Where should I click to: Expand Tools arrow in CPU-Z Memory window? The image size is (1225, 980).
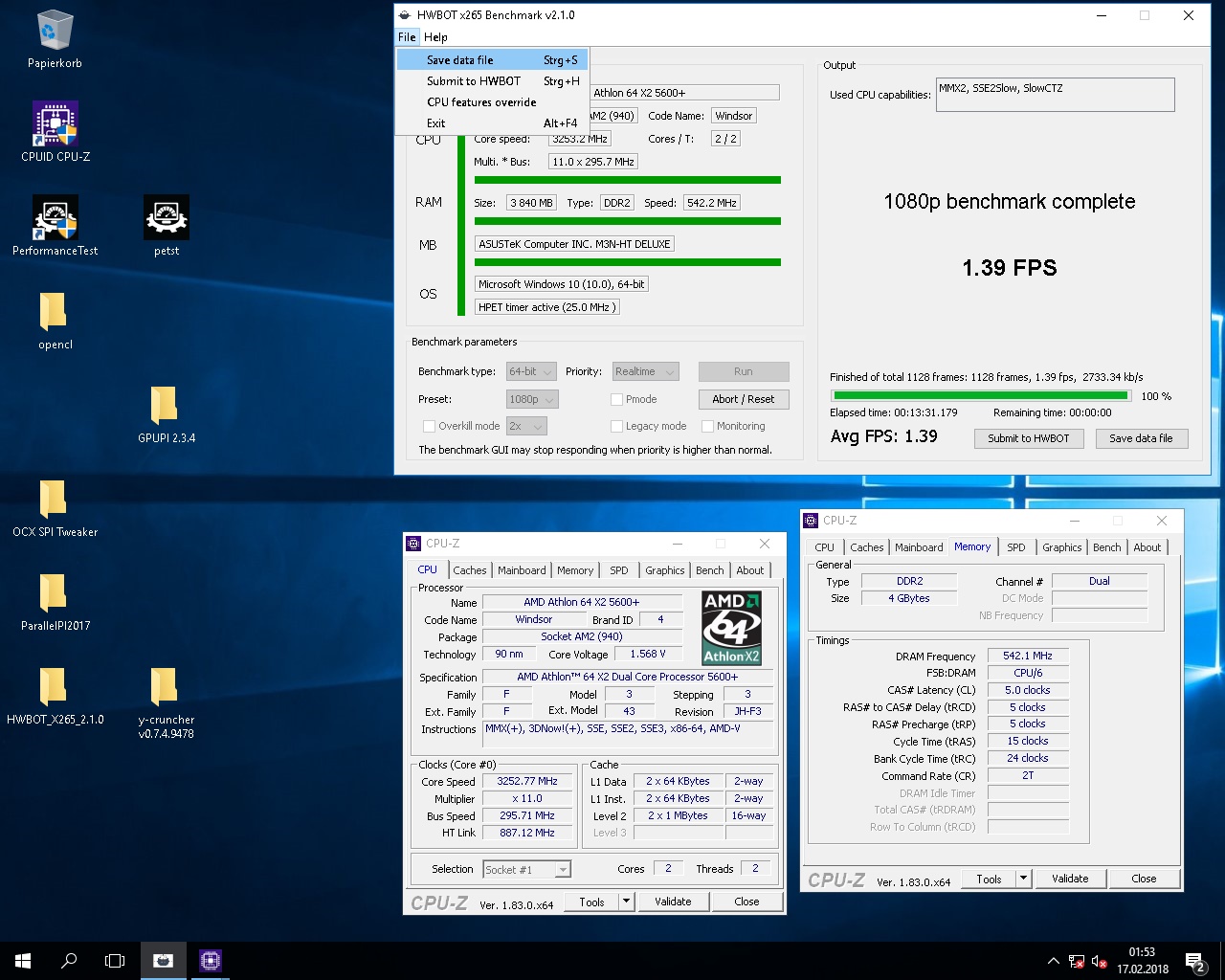1023,879
